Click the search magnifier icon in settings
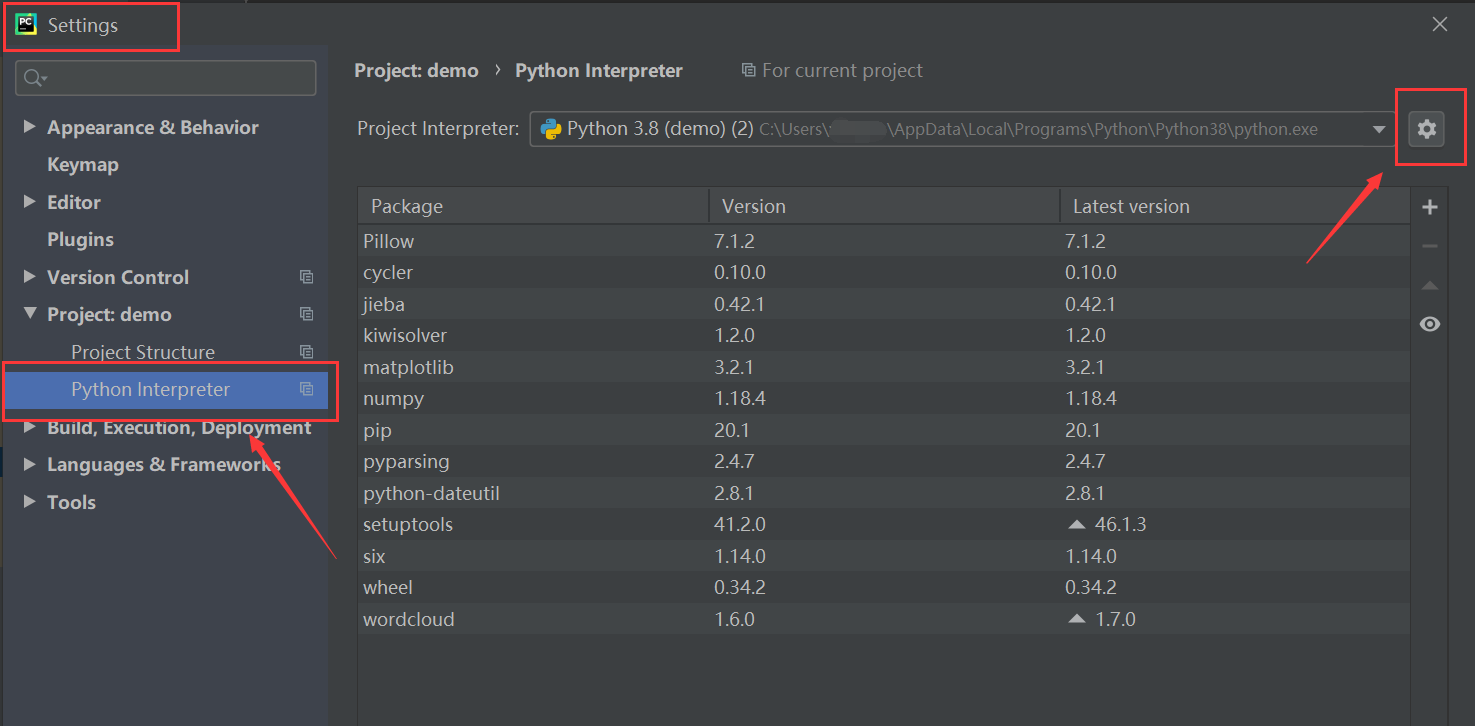 pyautogui.click(x=34, y=78)
